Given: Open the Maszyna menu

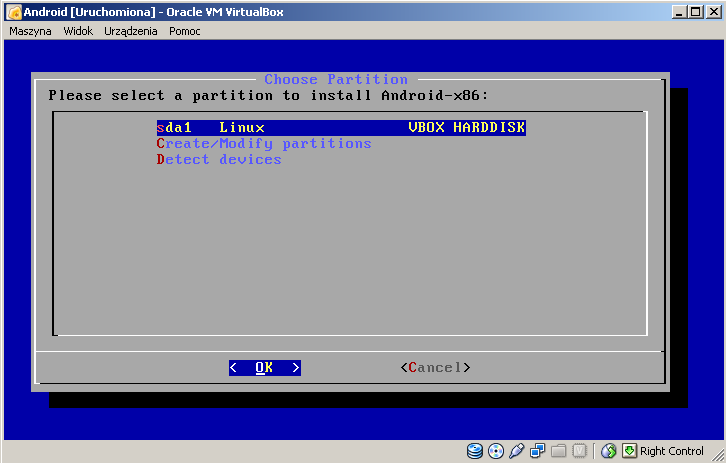Looking at the screenshot, I should pos(30,31).
